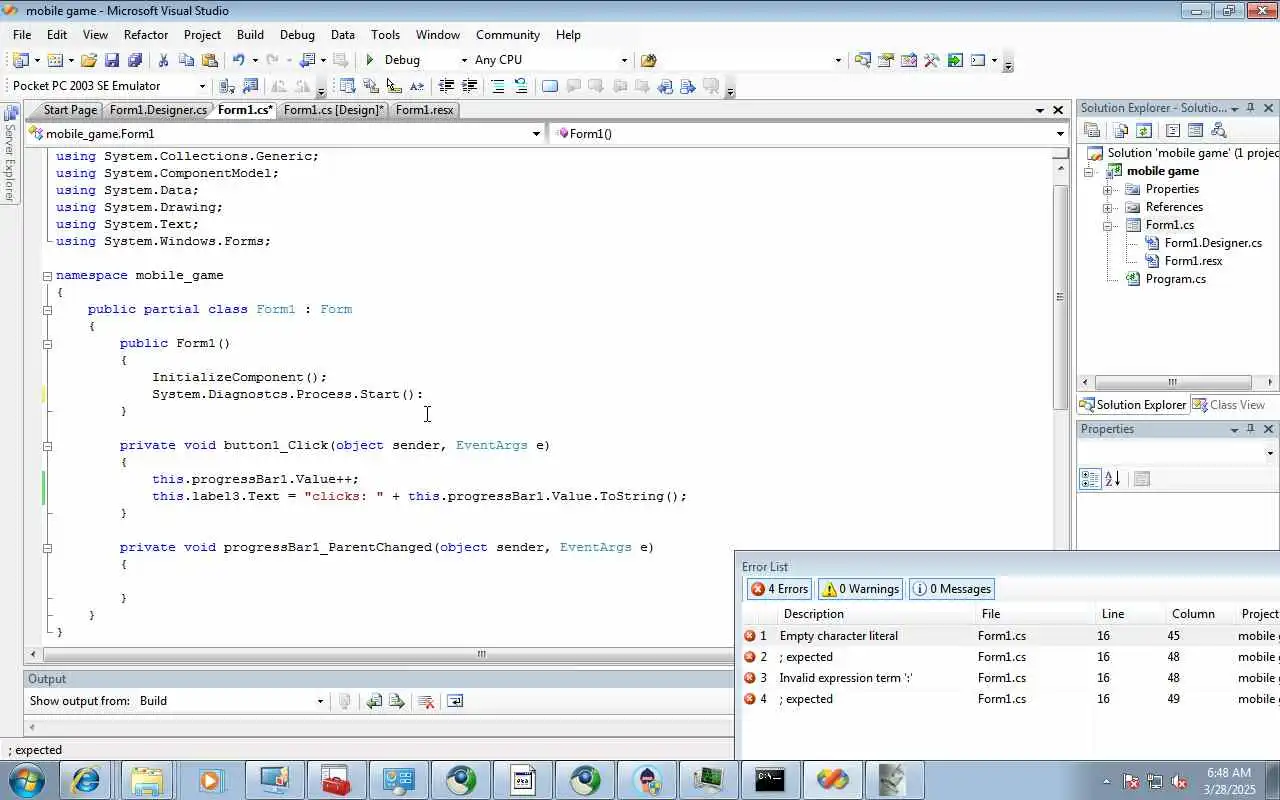Refresh the Solution Explorer

click(1144, 130)
